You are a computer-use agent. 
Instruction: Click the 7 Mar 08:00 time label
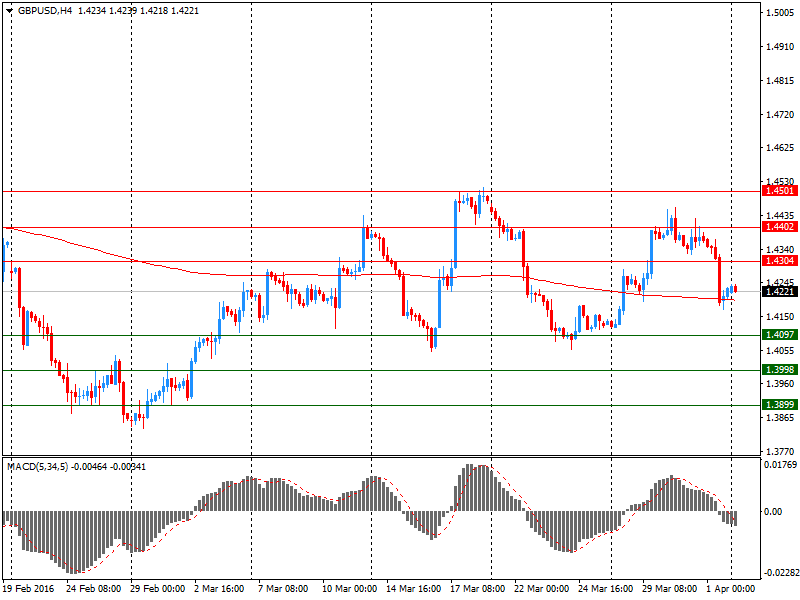283,589
